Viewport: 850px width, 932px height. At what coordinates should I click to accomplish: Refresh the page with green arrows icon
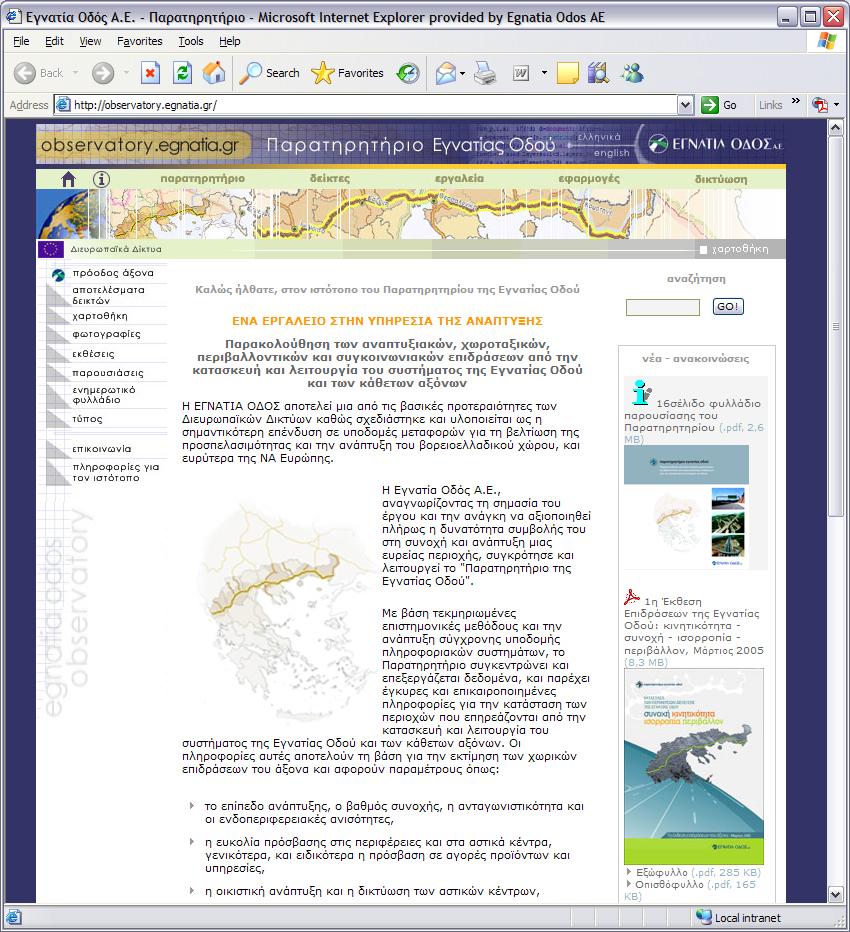click(x=182, y=73)
